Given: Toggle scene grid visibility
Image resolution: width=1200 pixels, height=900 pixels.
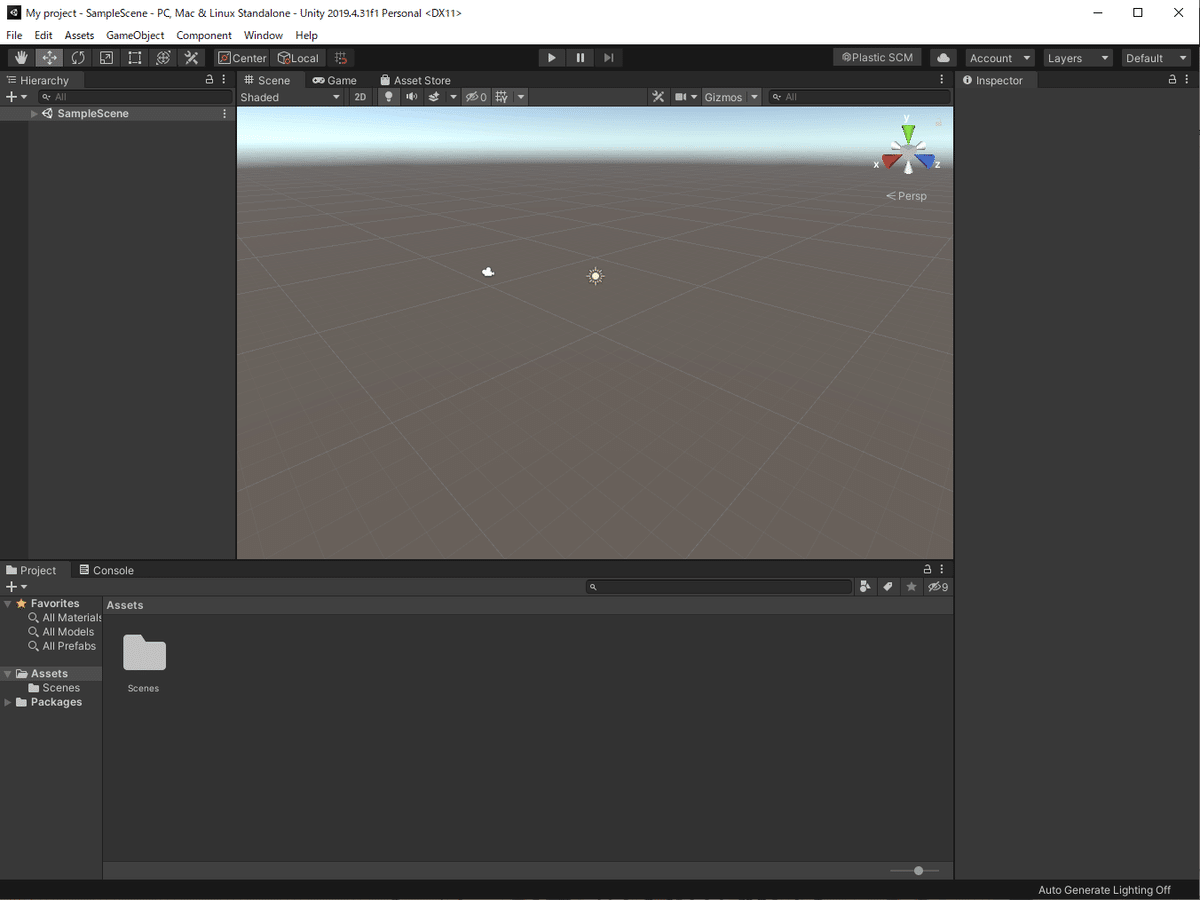Looking at the screenshot, I should [502, 97].
